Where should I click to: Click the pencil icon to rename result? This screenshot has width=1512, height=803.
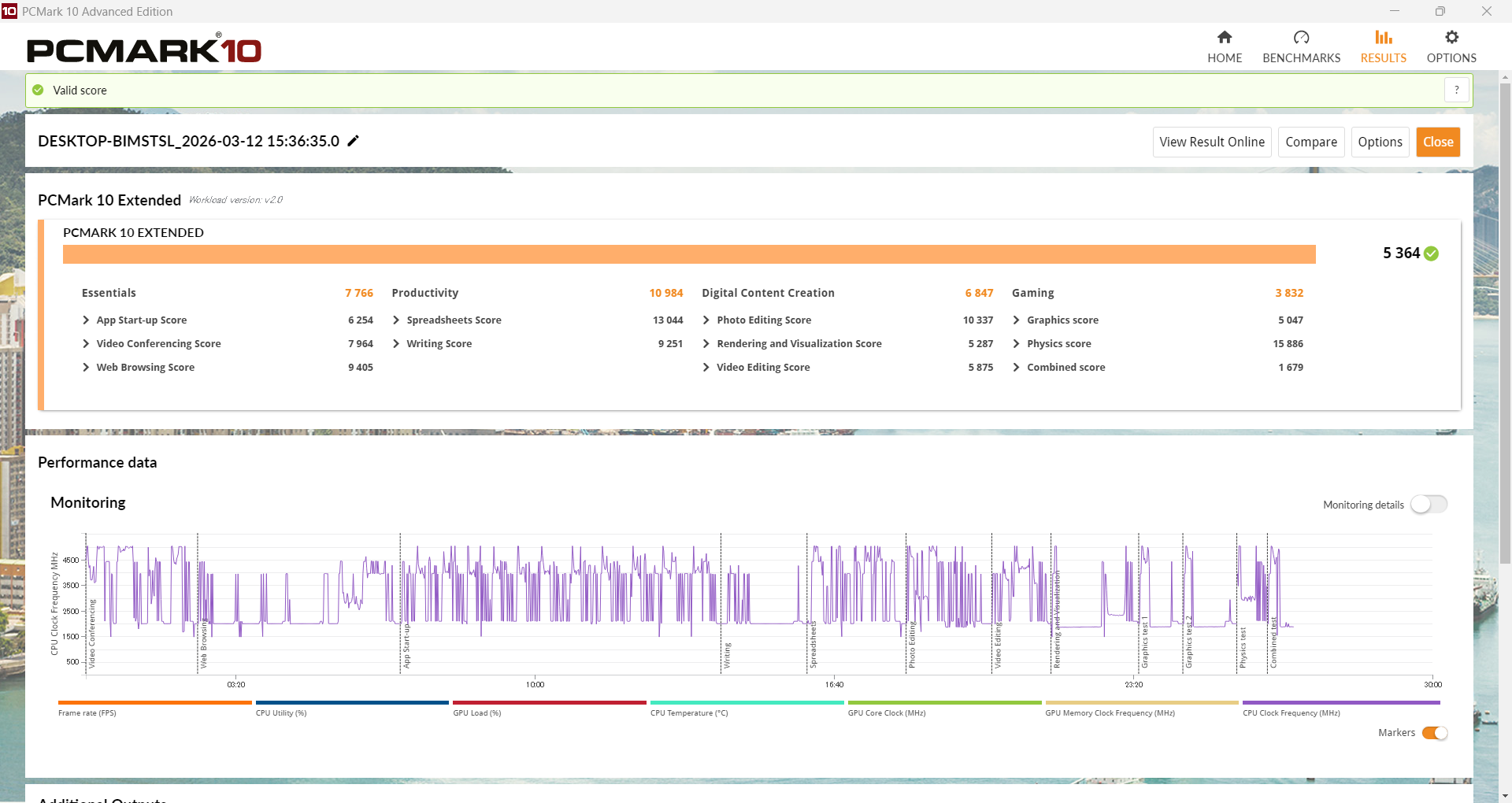pyautogui.click(x=354, y=141)
